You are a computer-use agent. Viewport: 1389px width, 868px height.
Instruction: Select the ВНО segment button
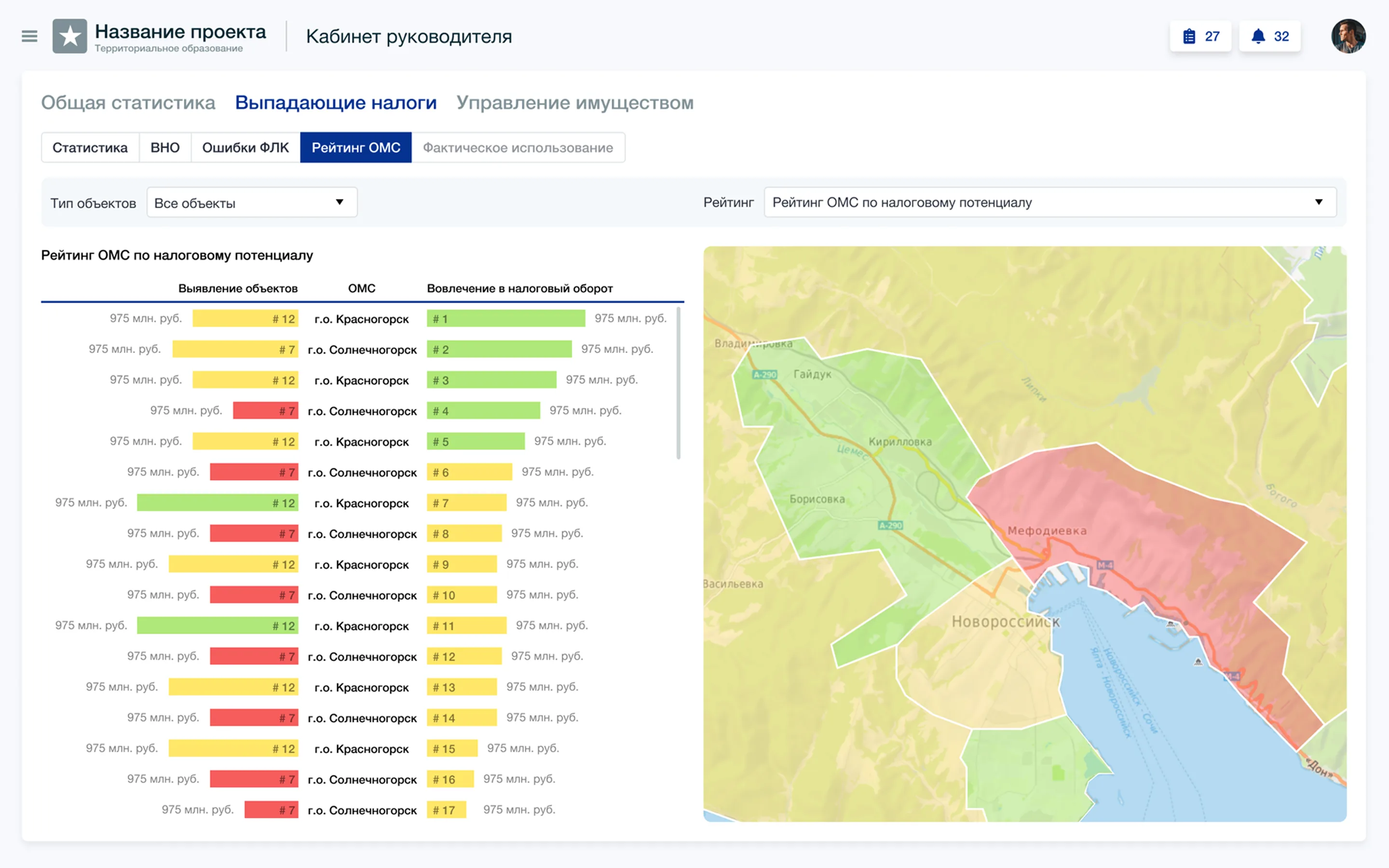[165, 148]
